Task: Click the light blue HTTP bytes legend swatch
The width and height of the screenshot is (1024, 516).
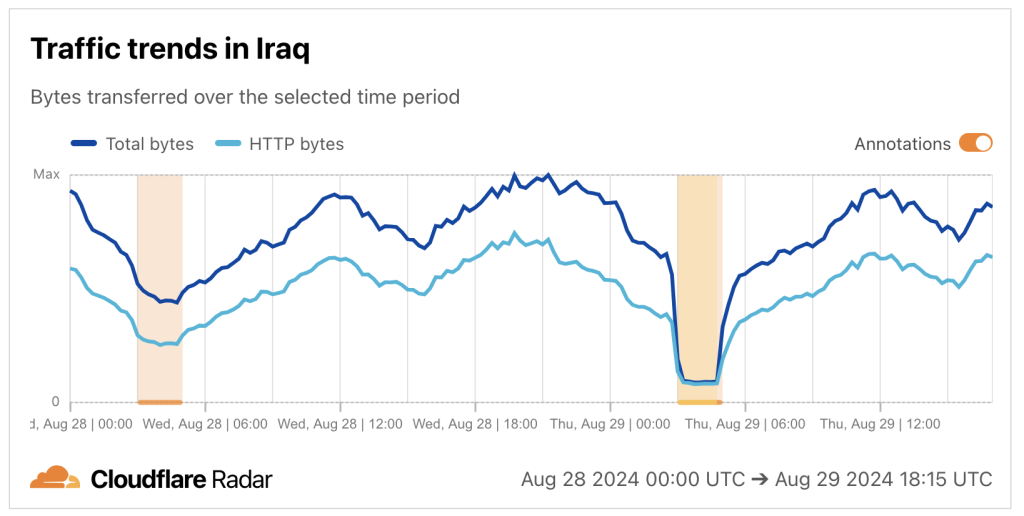Action: pyautogui.click(x=229, y=144)
